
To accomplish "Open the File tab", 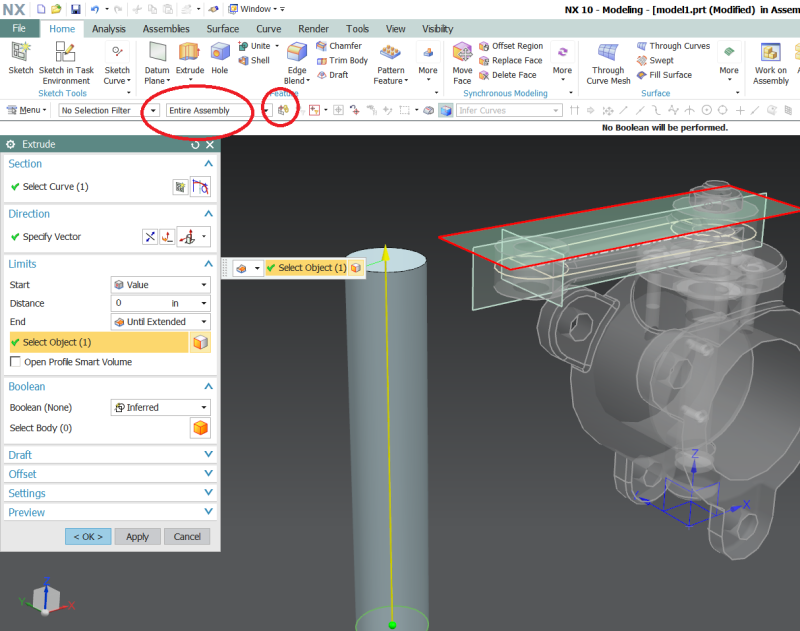I will [x=19, y=29].
